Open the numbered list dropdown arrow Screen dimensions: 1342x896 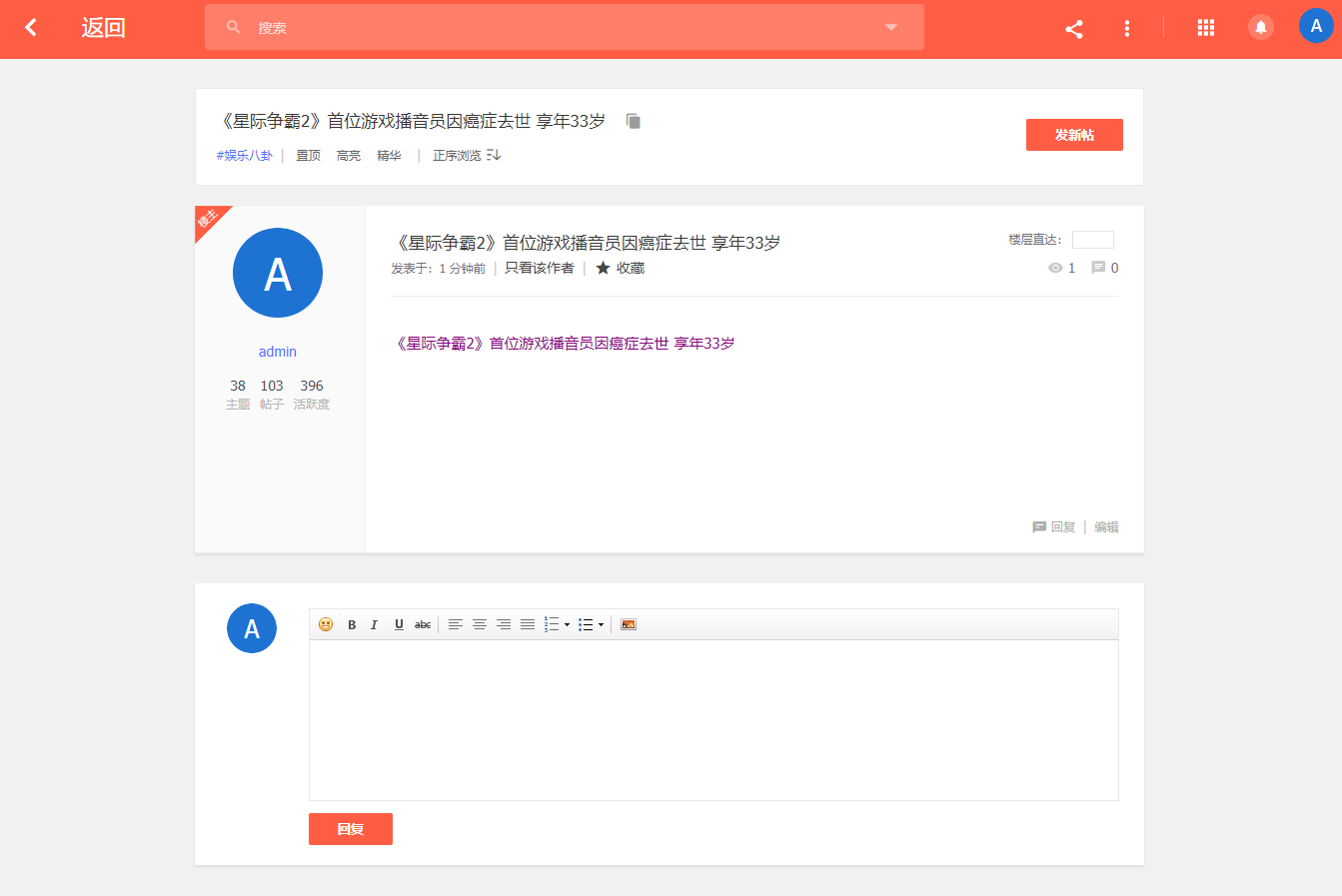coord(568,625)
